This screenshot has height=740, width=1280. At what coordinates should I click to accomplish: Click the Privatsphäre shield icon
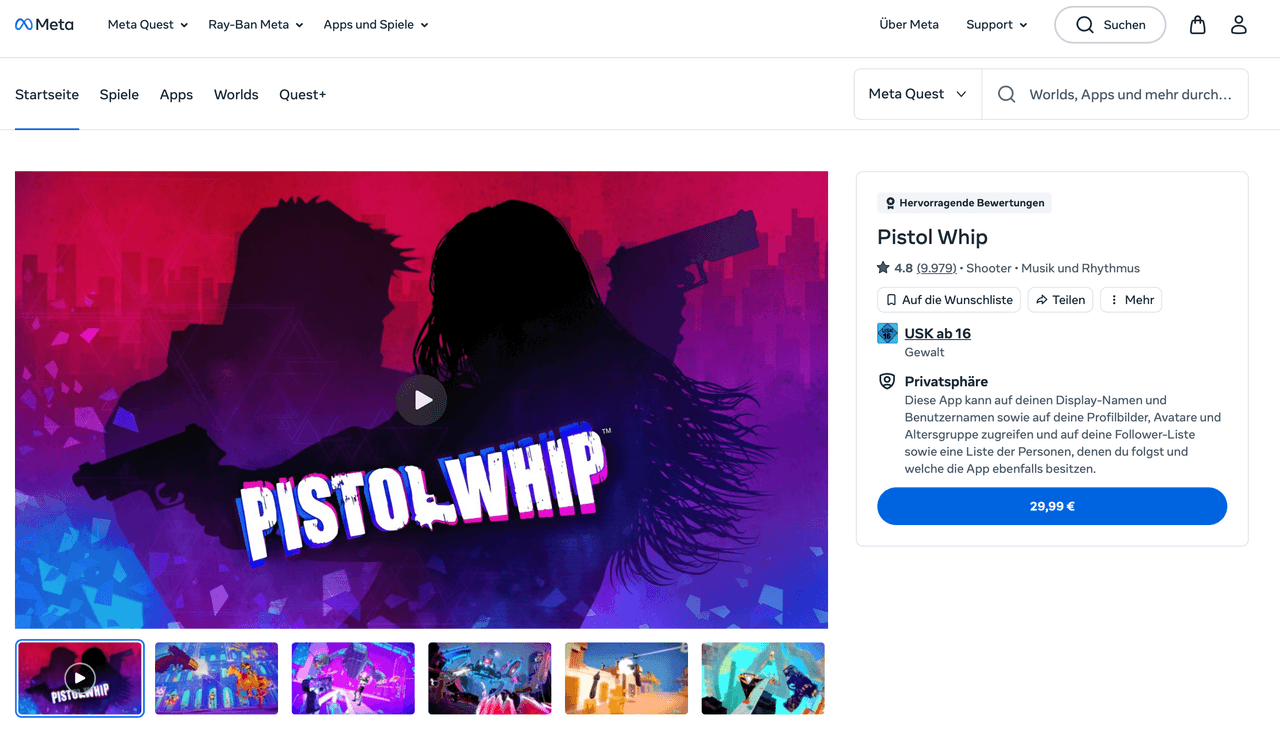[x=887, y=382]
